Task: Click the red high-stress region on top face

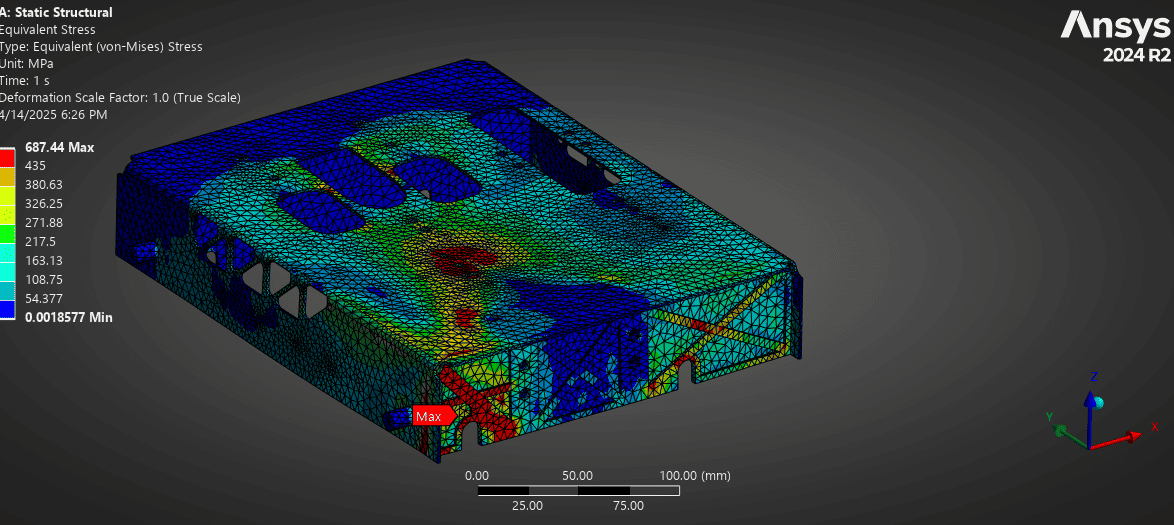Action: pyautogui.click(x=462, y=257)
